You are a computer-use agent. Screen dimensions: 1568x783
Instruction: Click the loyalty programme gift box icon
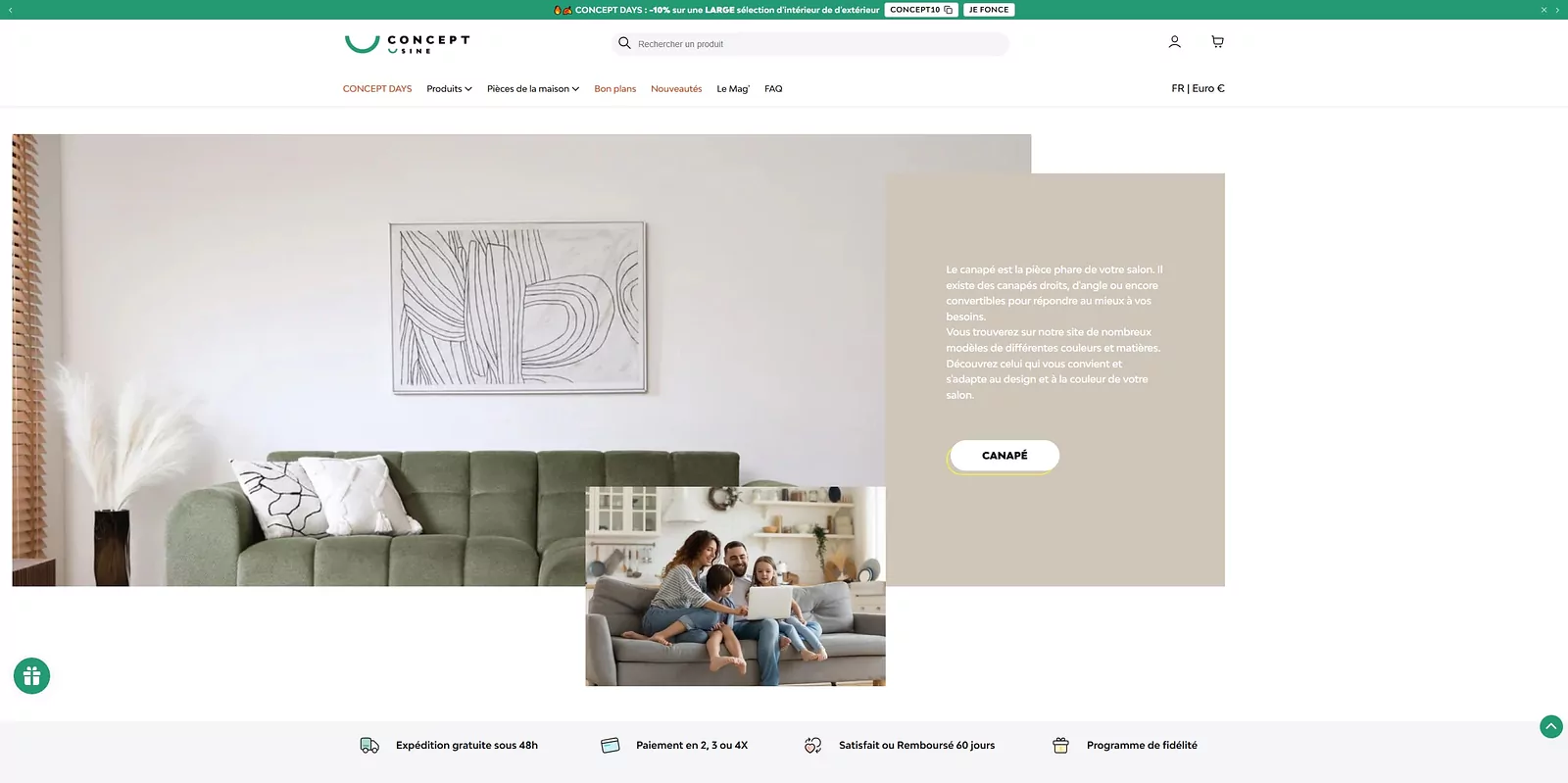coord(1060,746)
